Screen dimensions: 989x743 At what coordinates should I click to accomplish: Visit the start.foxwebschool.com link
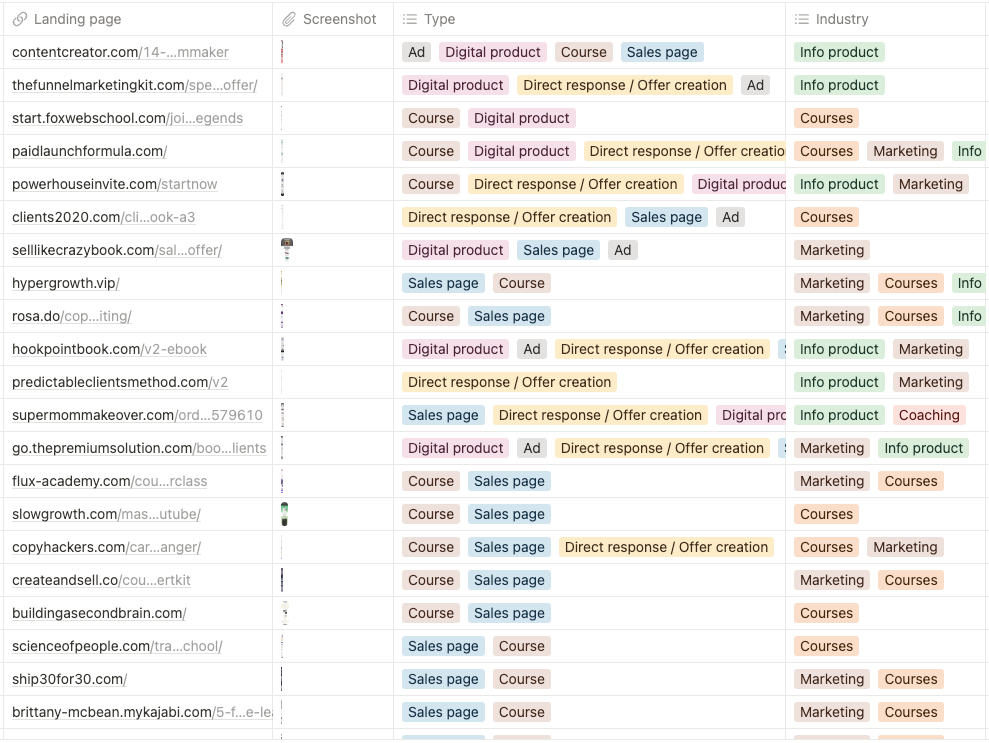[127, 118]
